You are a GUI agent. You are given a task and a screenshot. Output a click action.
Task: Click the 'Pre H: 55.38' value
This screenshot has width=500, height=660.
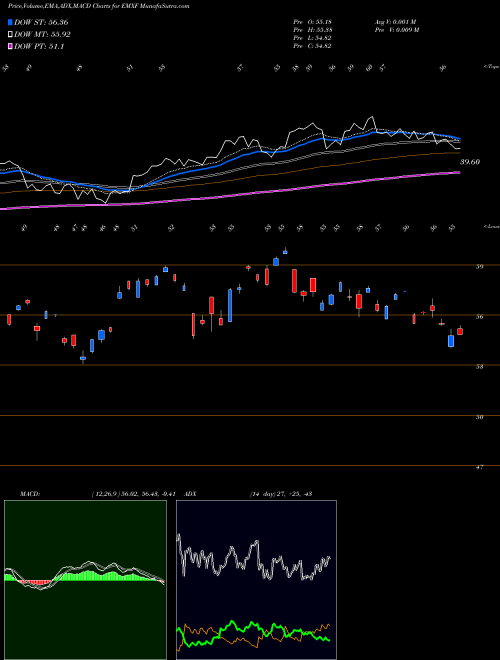point(312,30)
